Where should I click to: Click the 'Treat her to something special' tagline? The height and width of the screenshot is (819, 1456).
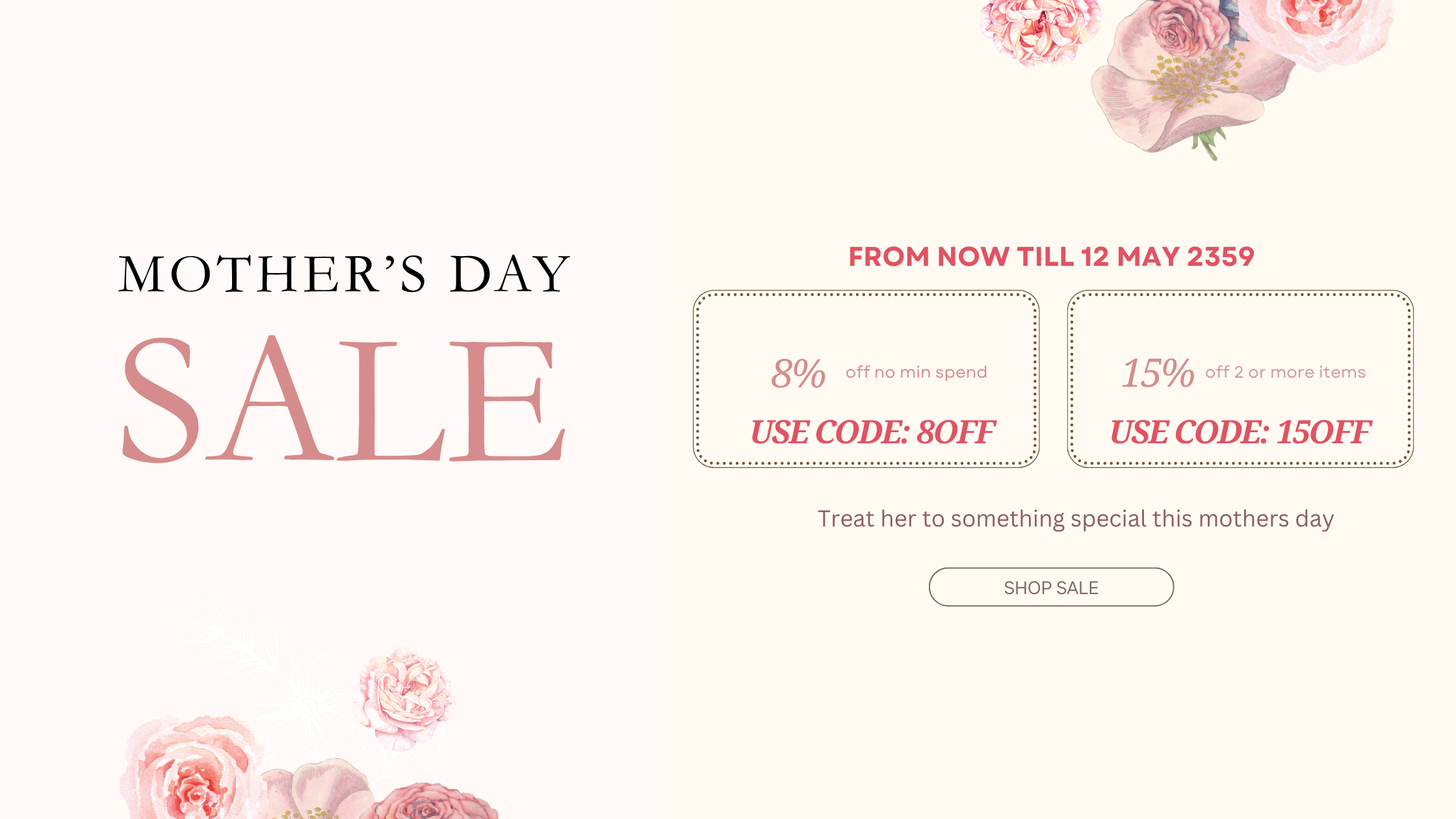point(1076,519)
